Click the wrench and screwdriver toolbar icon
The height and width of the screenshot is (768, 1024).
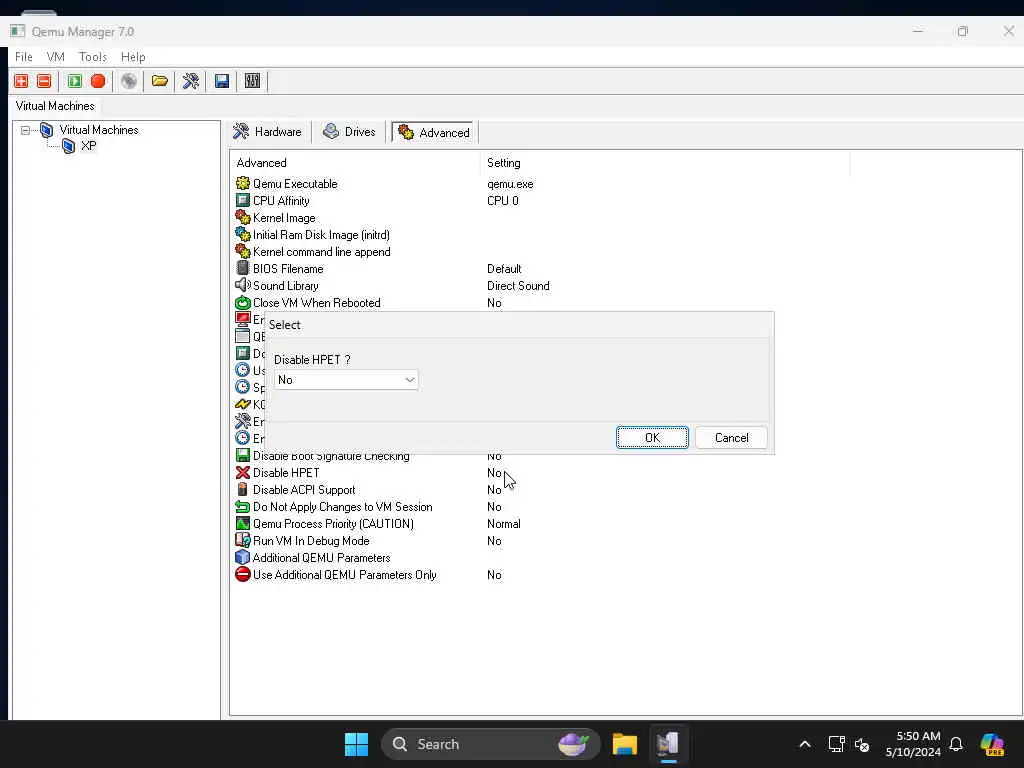(191, 81)
